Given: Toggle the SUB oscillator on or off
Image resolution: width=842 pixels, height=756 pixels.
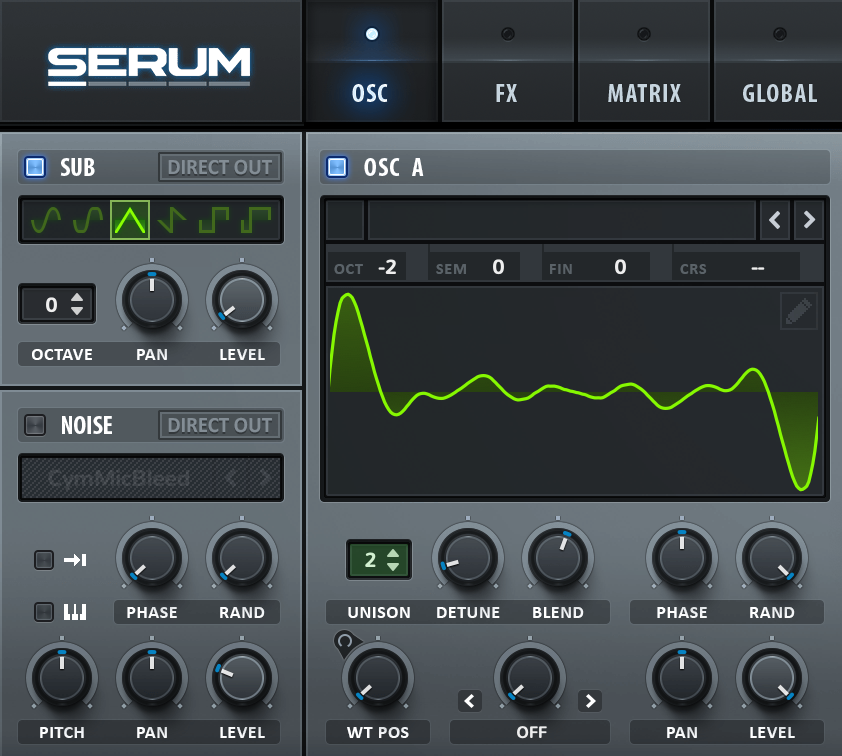Looking at the screenshot, I should tap(35, 167).
